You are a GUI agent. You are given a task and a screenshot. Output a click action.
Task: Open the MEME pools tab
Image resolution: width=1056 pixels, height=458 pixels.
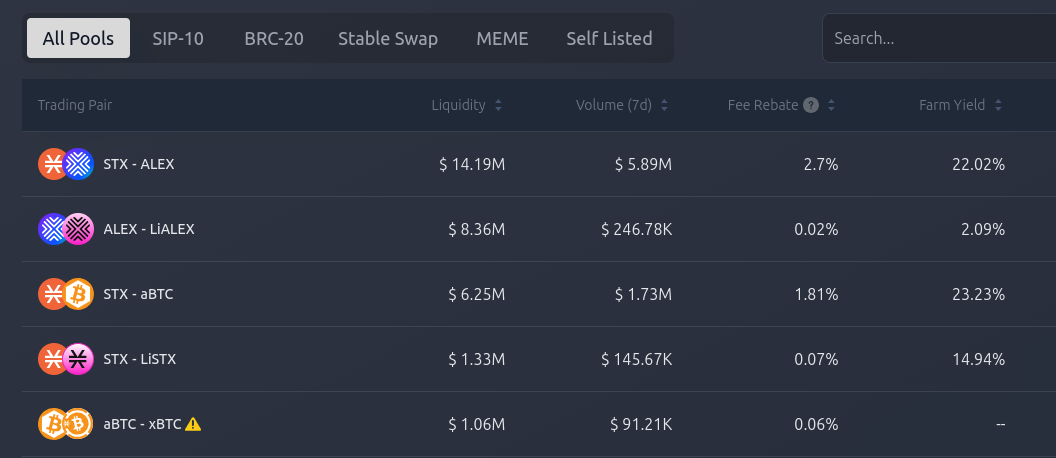click(502, 39)
